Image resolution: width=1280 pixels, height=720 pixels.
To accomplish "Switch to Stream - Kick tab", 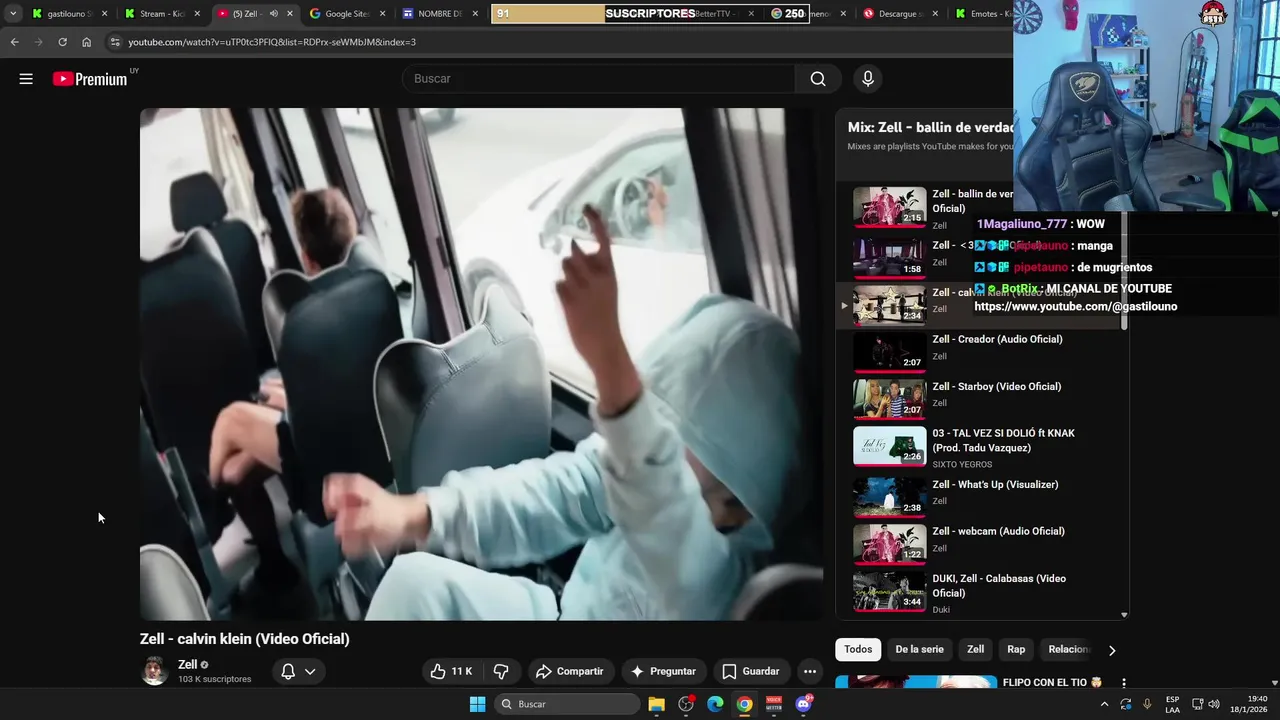I will 163,14.
